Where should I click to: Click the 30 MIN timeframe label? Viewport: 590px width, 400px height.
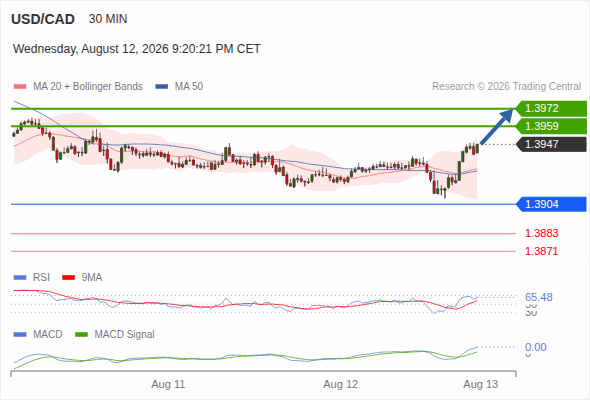[x=108, y=19]
